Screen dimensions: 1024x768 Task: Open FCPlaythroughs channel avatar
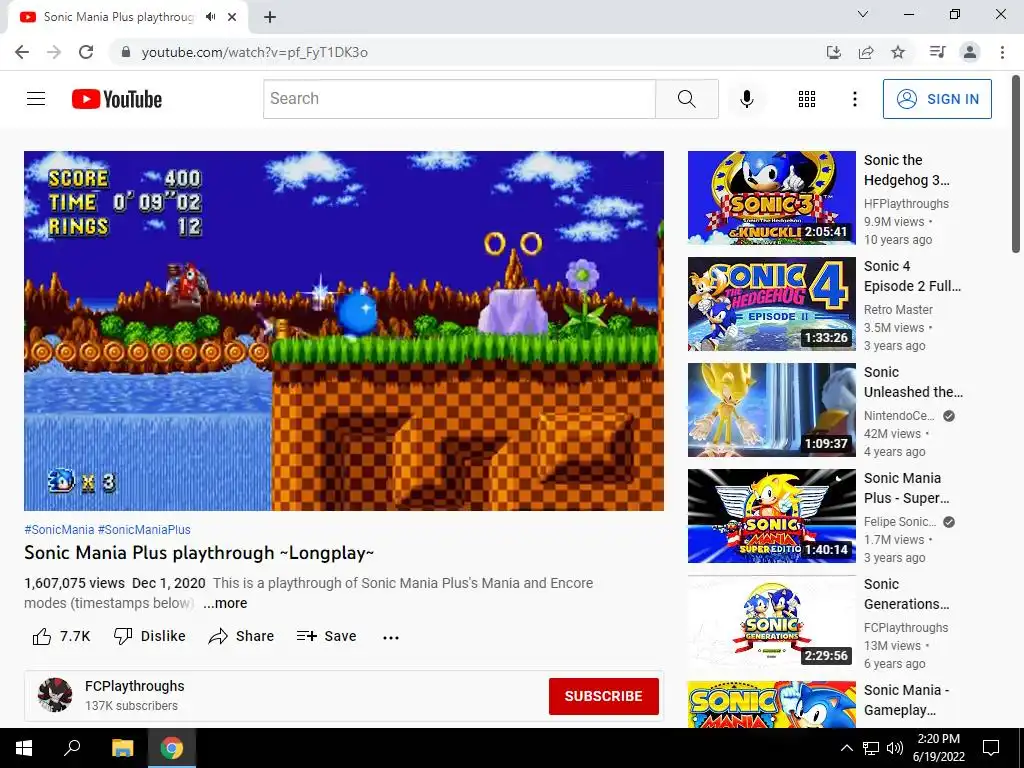click(54, 695)
